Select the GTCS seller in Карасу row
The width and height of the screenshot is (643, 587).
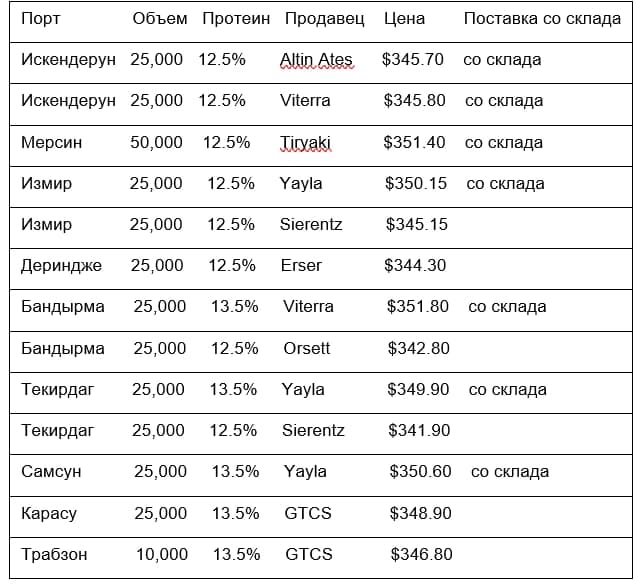[308, 513]
